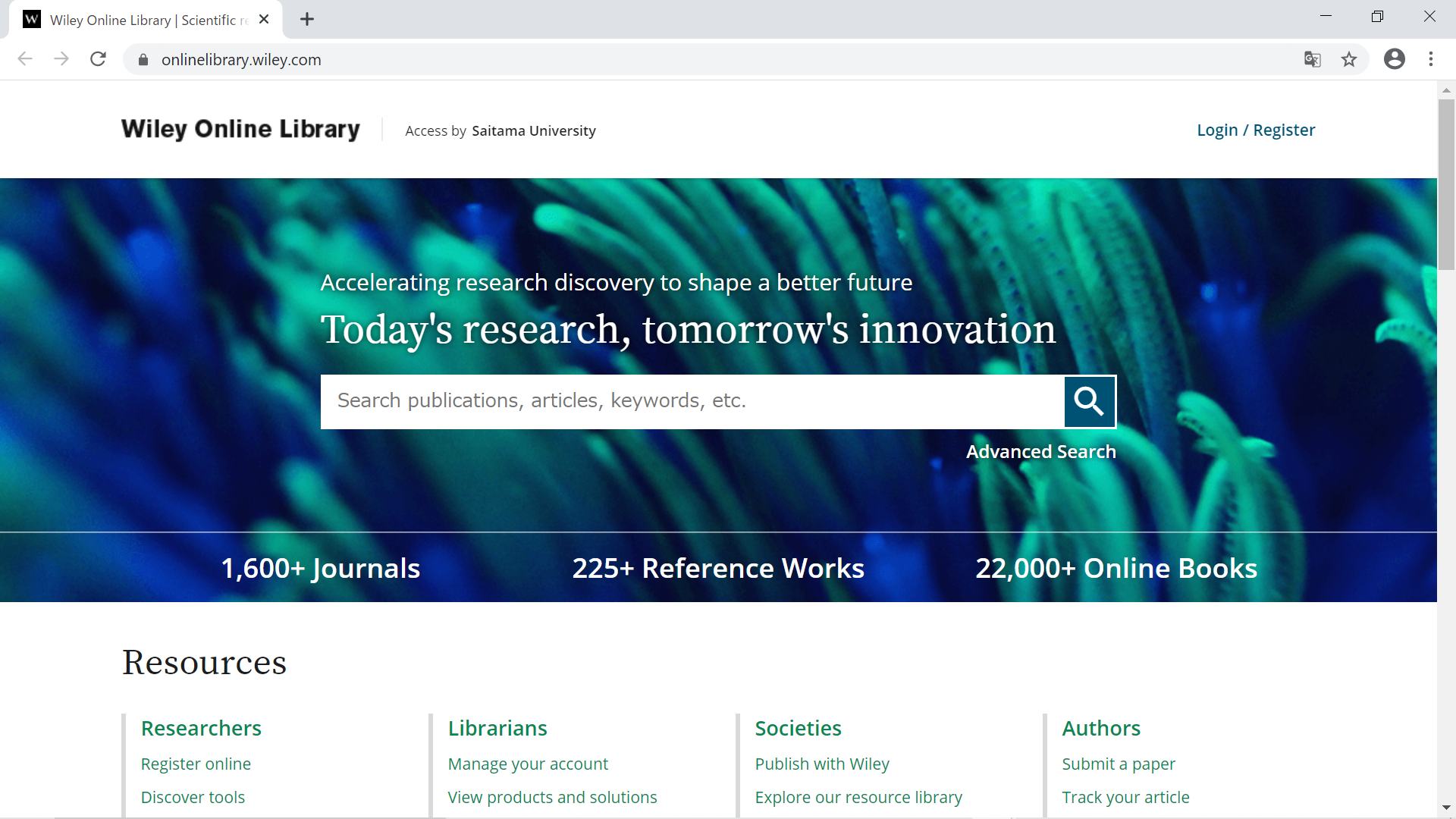Click the page scrollbar thumb
This screenshot has width=1456, height=819.
click(x=1446, y=184)
